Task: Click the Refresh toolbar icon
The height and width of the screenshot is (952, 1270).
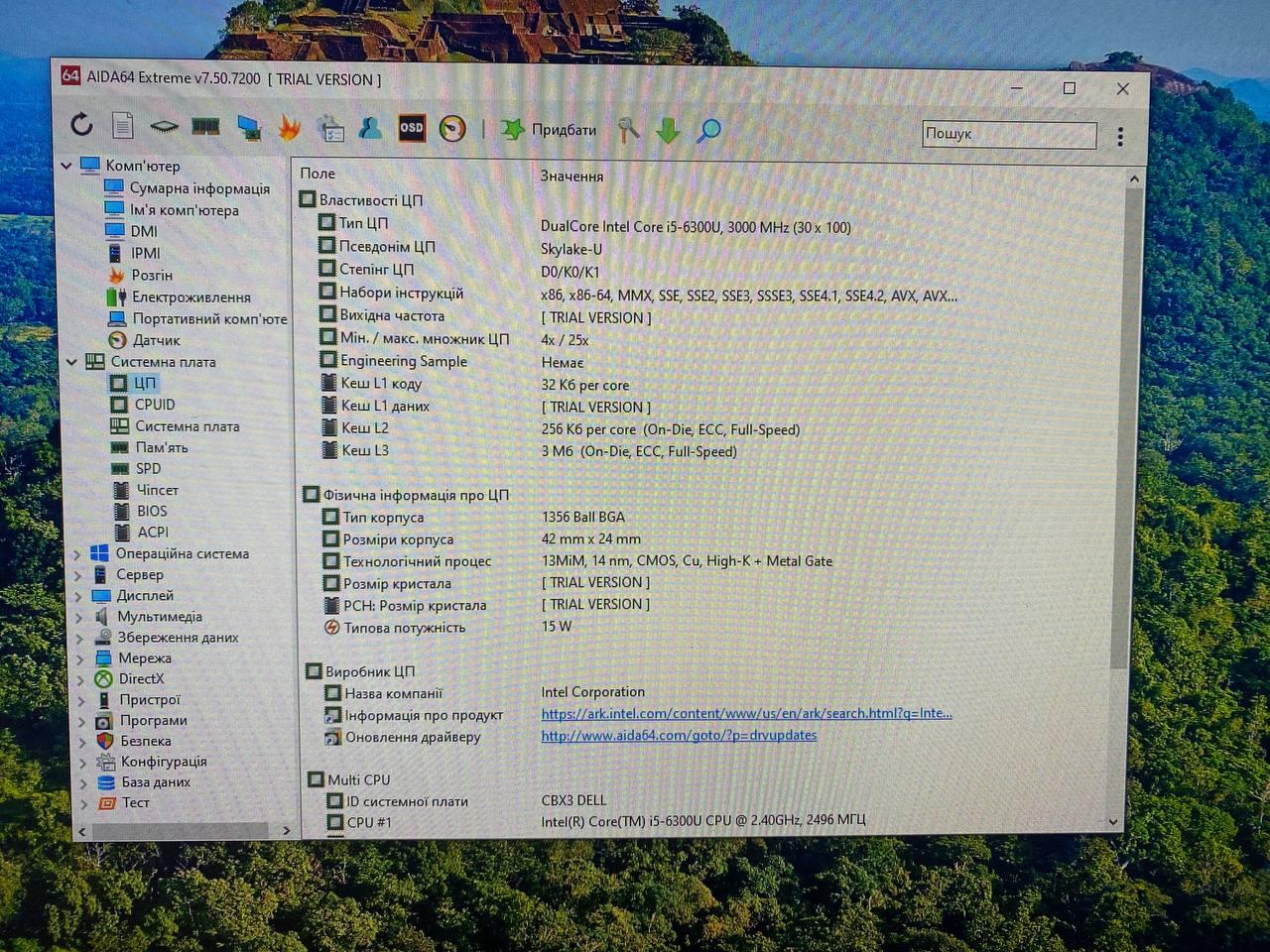Action: point(81,125)
